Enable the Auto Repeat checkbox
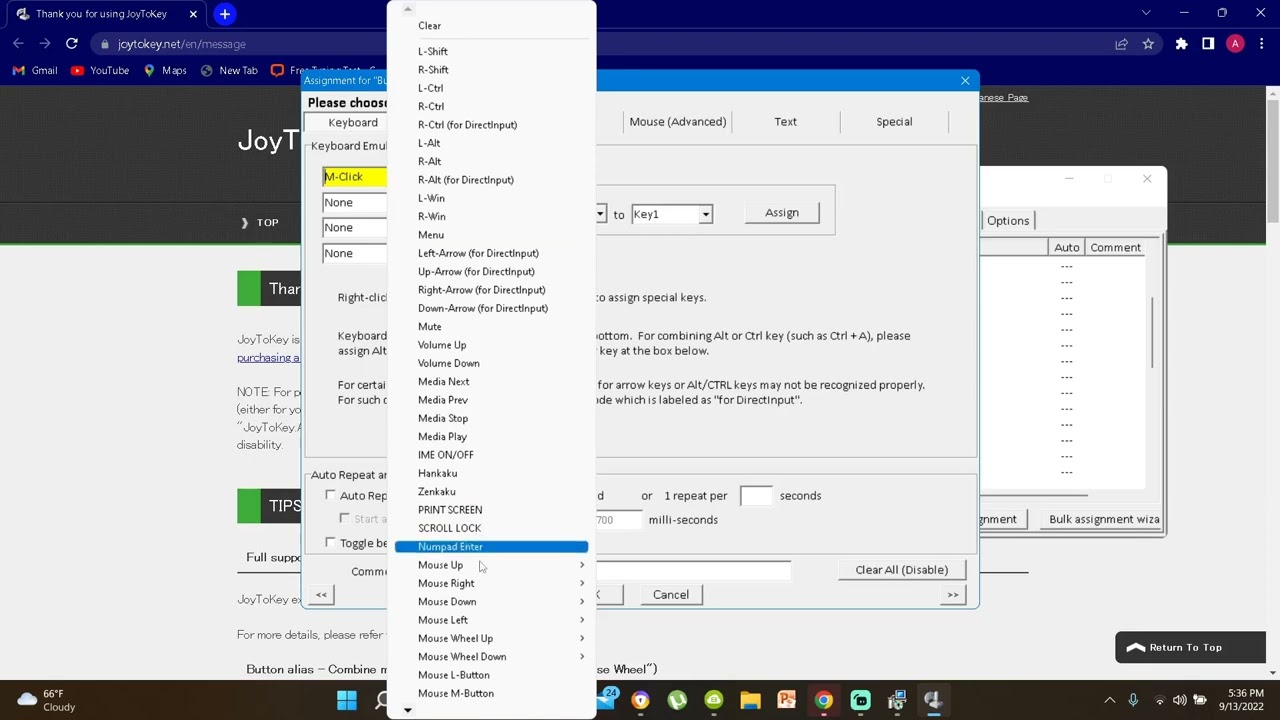Screen dimensions: 1280x720 tap(330, 495)
